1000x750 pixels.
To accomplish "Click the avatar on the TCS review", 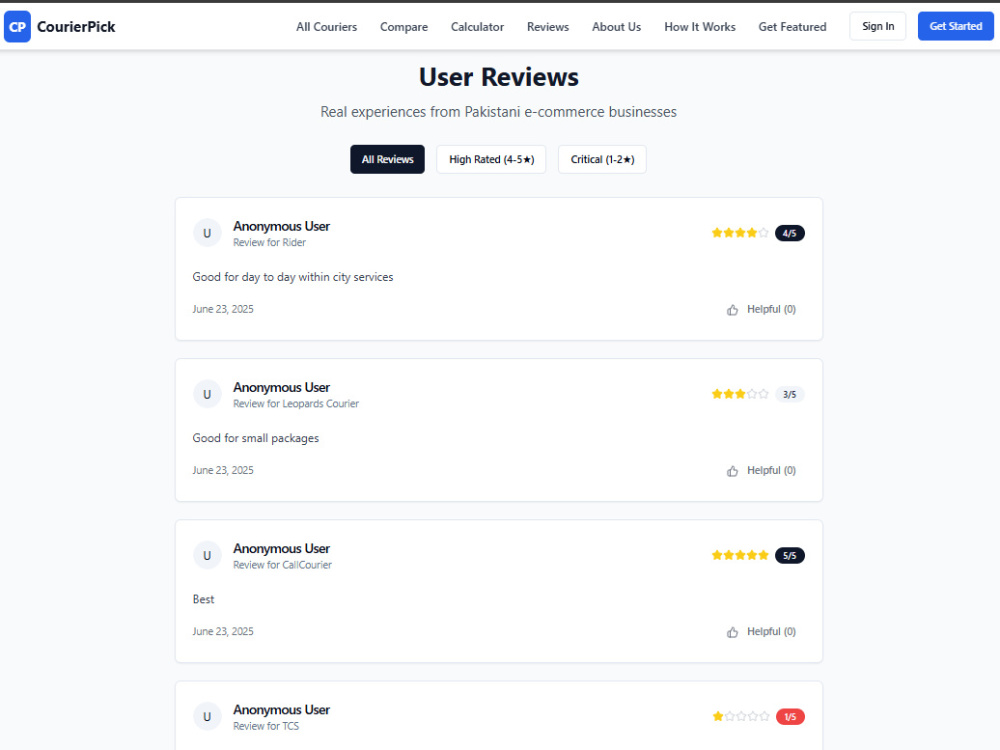I will [x=207, y=717].
